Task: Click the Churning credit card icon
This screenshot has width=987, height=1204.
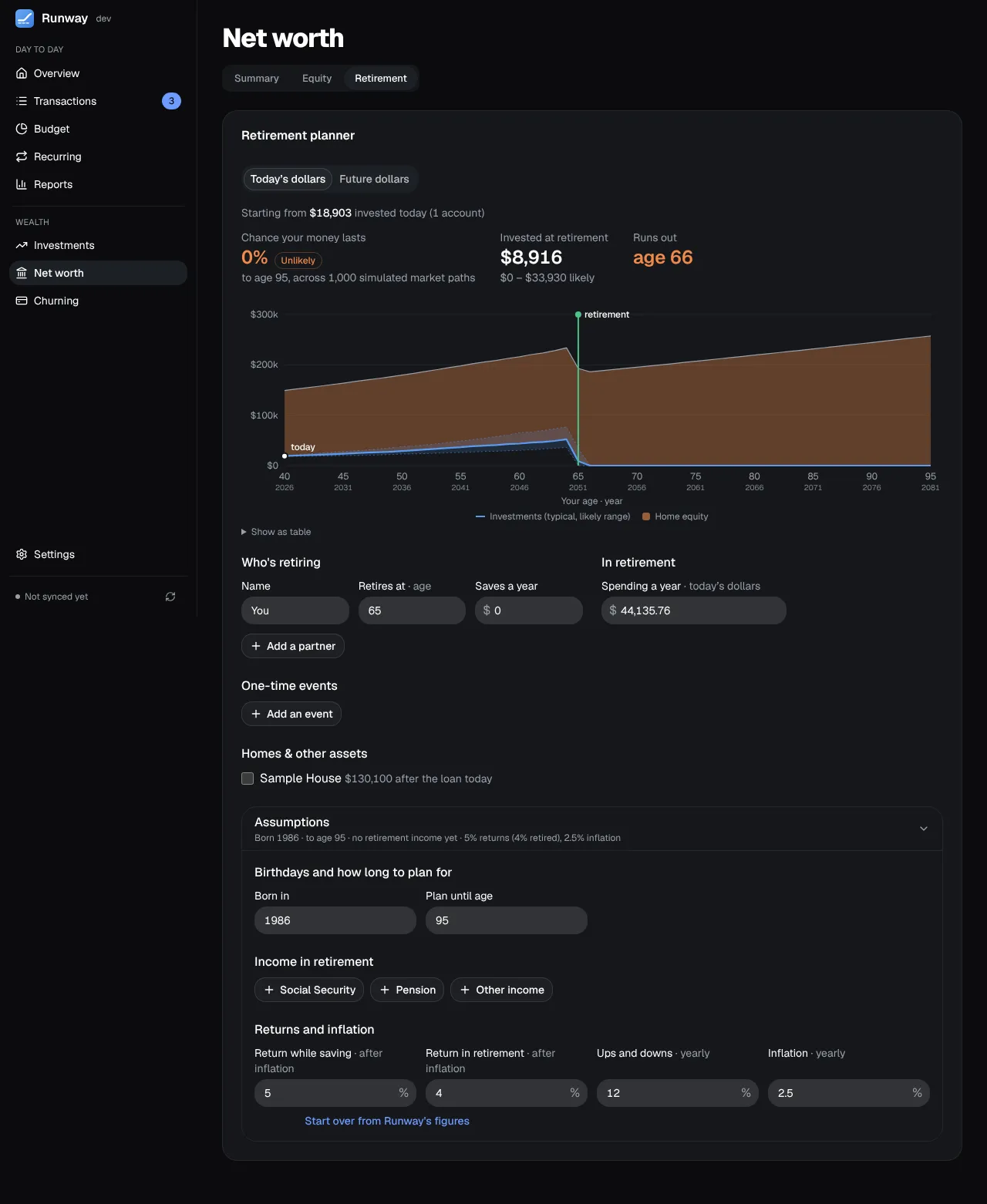Action: click(x=22, y=301)
